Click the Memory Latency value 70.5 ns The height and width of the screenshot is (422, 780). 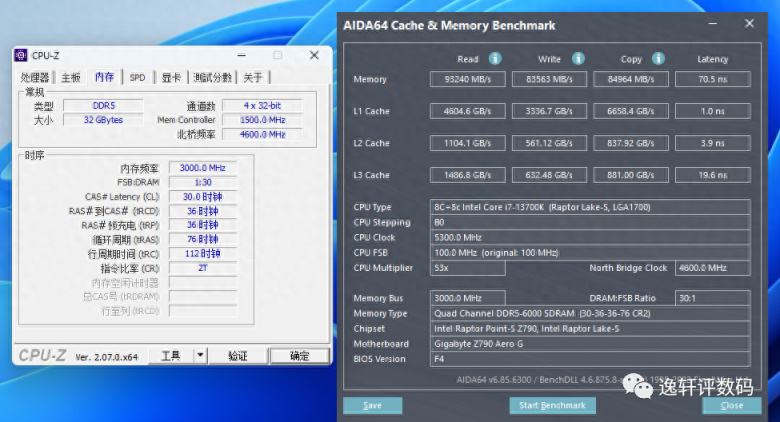(713, 79)
